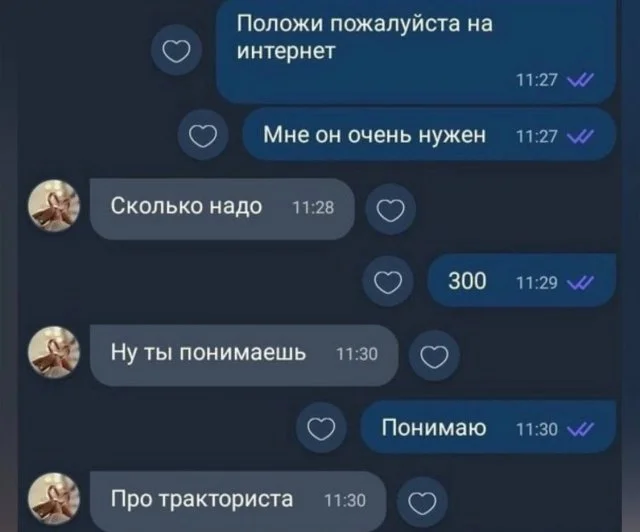Select the "Понимаю" message bubble
640x532 pixels.
(488, 427)
